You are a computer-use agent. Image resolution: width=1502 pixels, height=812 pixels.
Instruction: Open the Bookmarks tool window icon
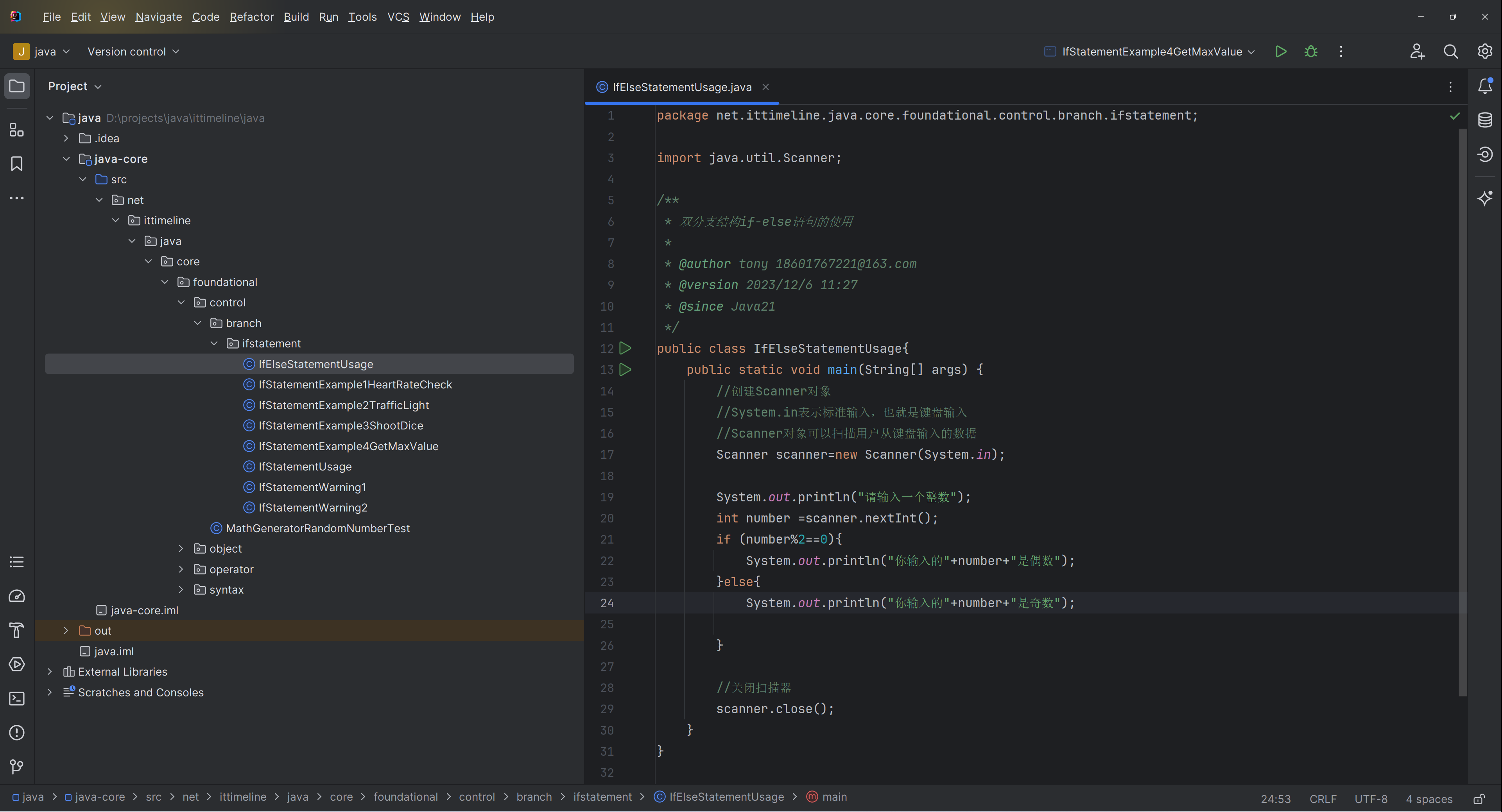(17, 164)
